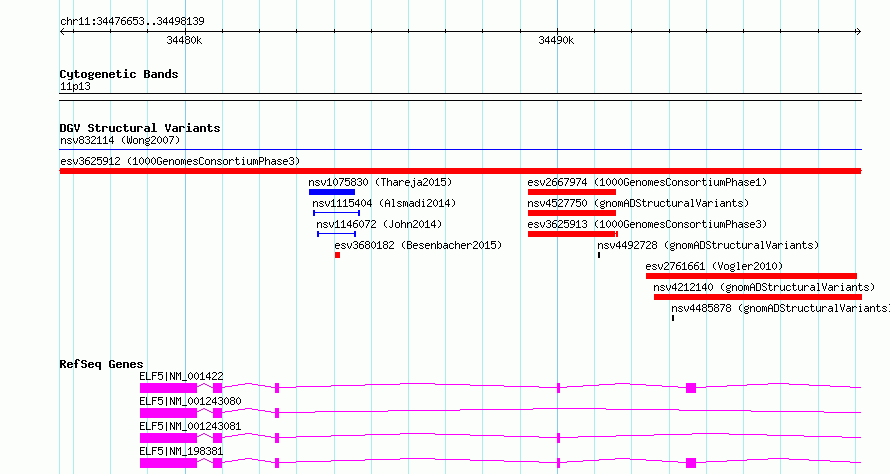
Task: Click the red nsv4527750 variant bar
Action: [572, 213]
